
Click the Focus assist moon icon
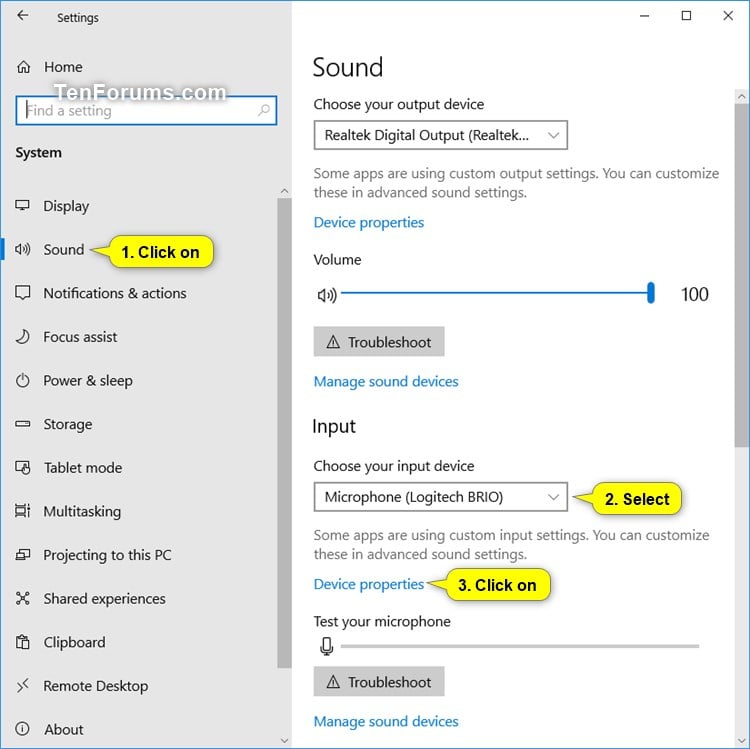[22, 337]
